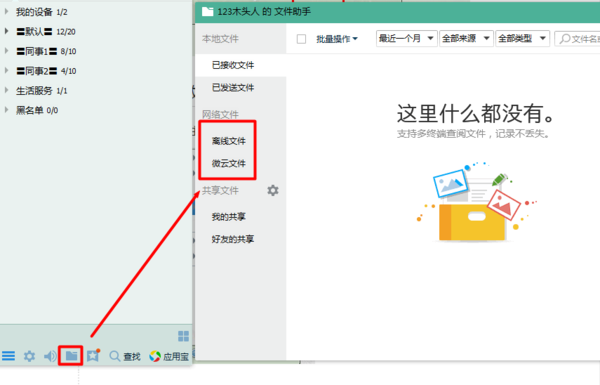This screenshot has height=385, width=600.
Task: Open the QQ main menu icon
Action: click(8, 356)
